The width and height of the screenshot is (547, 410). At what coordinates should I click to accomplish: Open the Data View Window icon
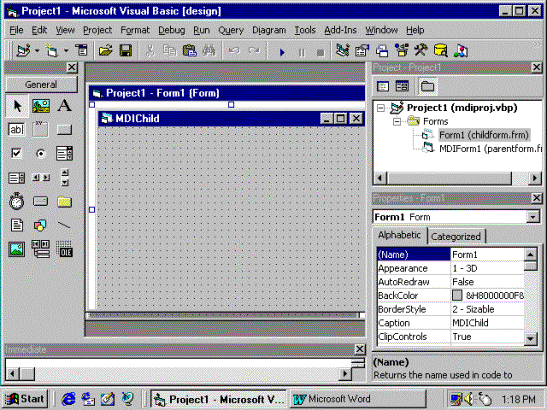441,51
